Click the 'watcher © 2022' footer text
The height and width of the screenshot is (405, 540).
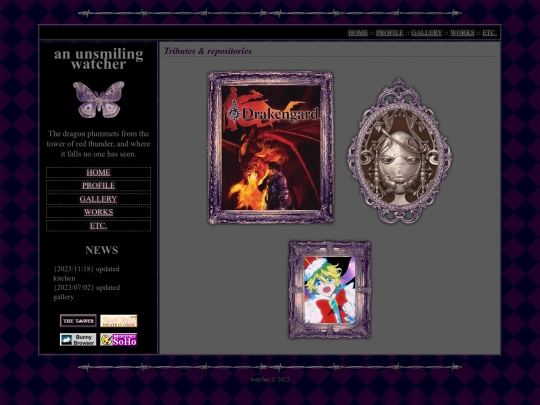tap(270, 380)
